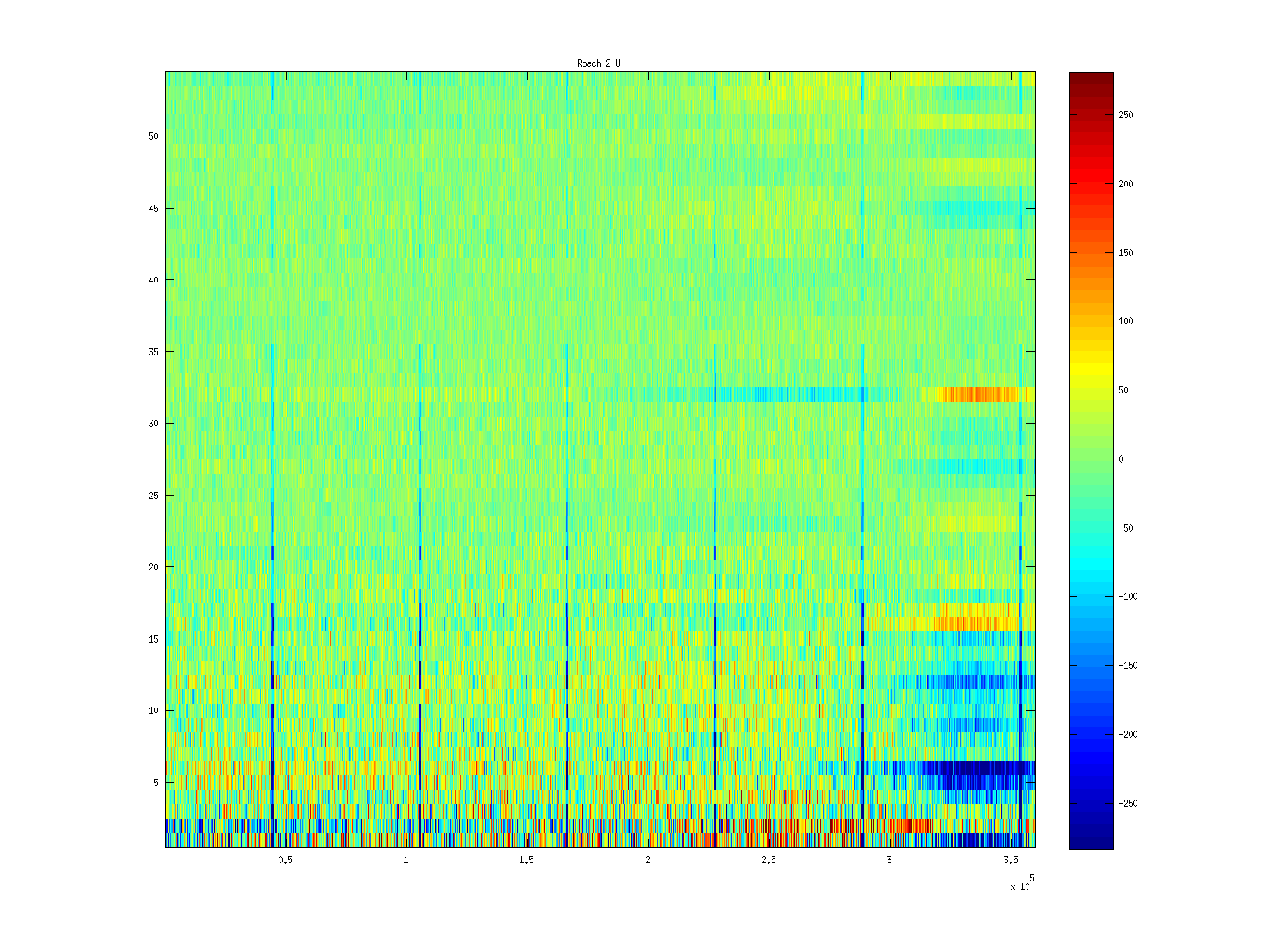Click the plot title "Roach 2 U"
Screen dimensions: 1270x952
598,63
